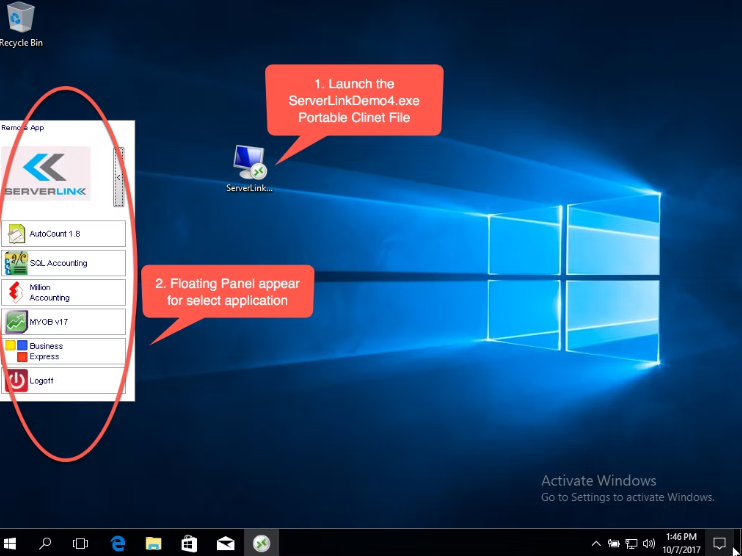
Task: Launch SQL Accounting from the floating panel
Action: [63, 263]
